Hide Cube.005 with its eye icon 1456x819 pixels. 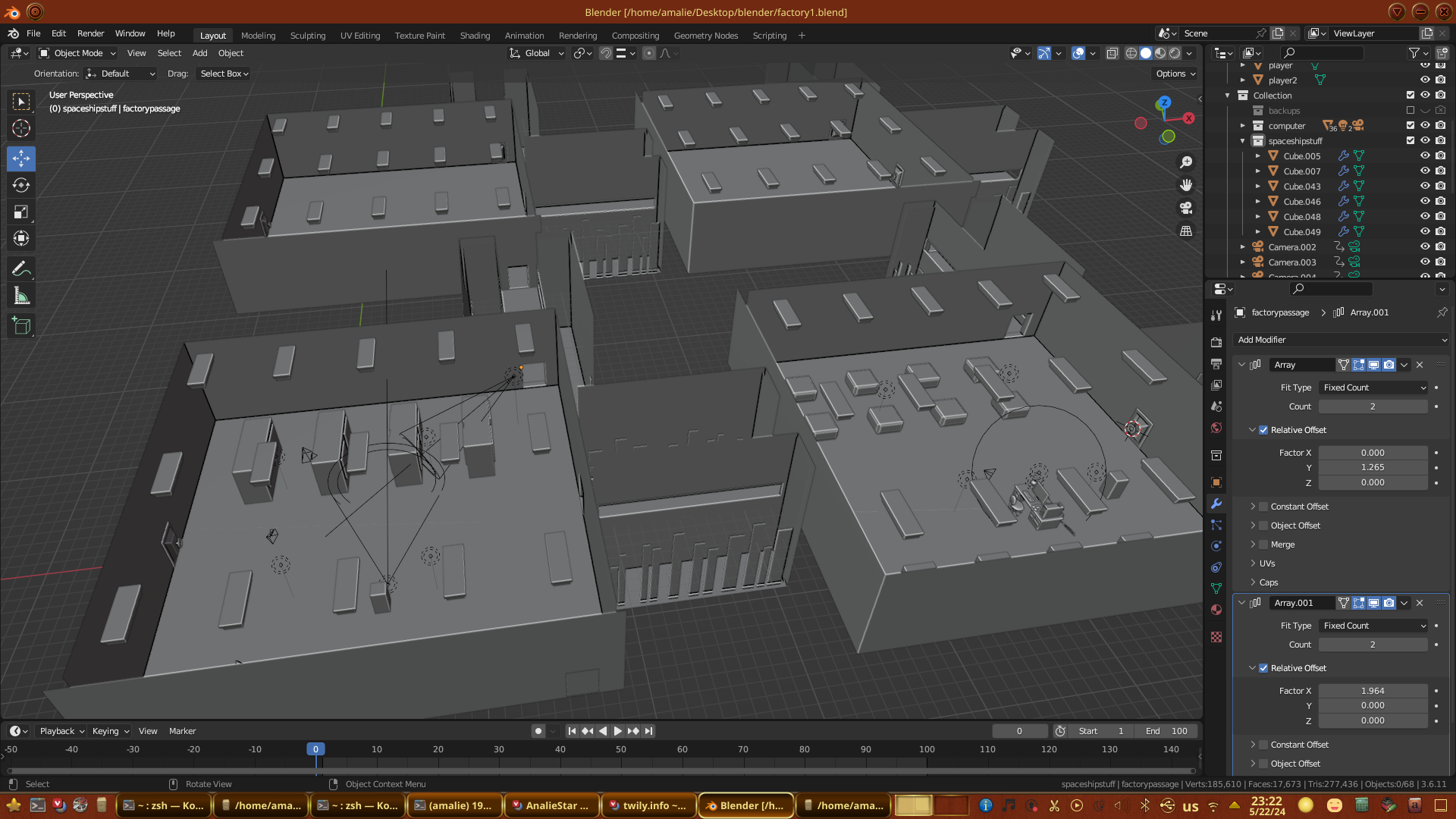pos(1425,156)
